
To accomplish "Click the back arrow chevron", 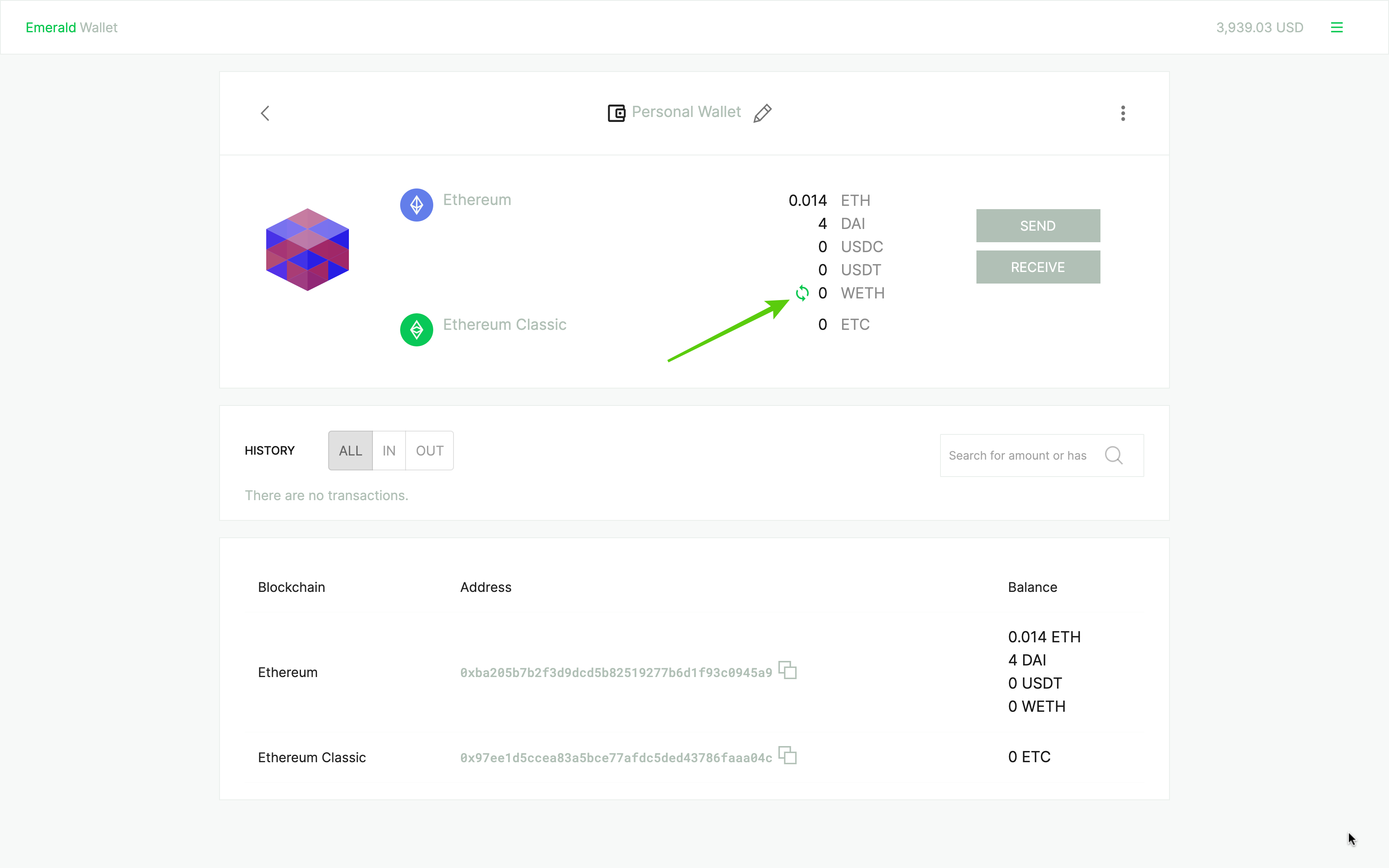I will [265, 113].
